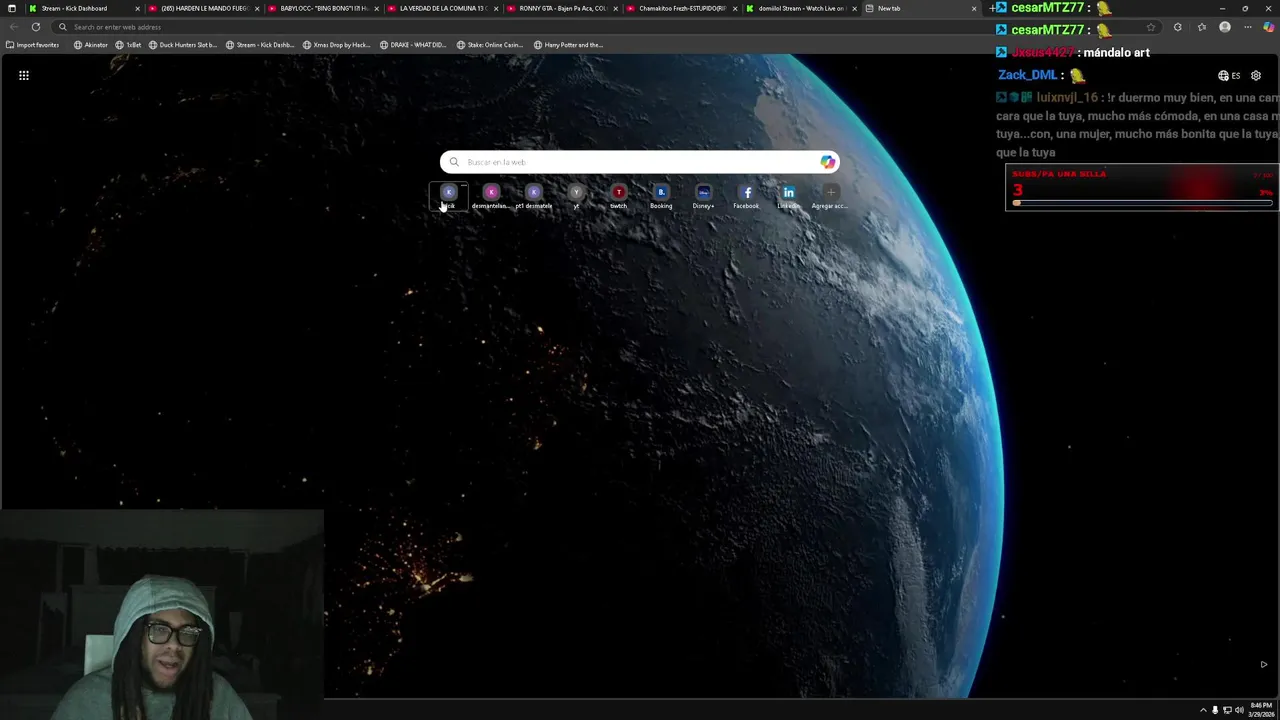
Task: Open the Disney+ quick link
Action: pyautogui.click(x=703, y=197)
